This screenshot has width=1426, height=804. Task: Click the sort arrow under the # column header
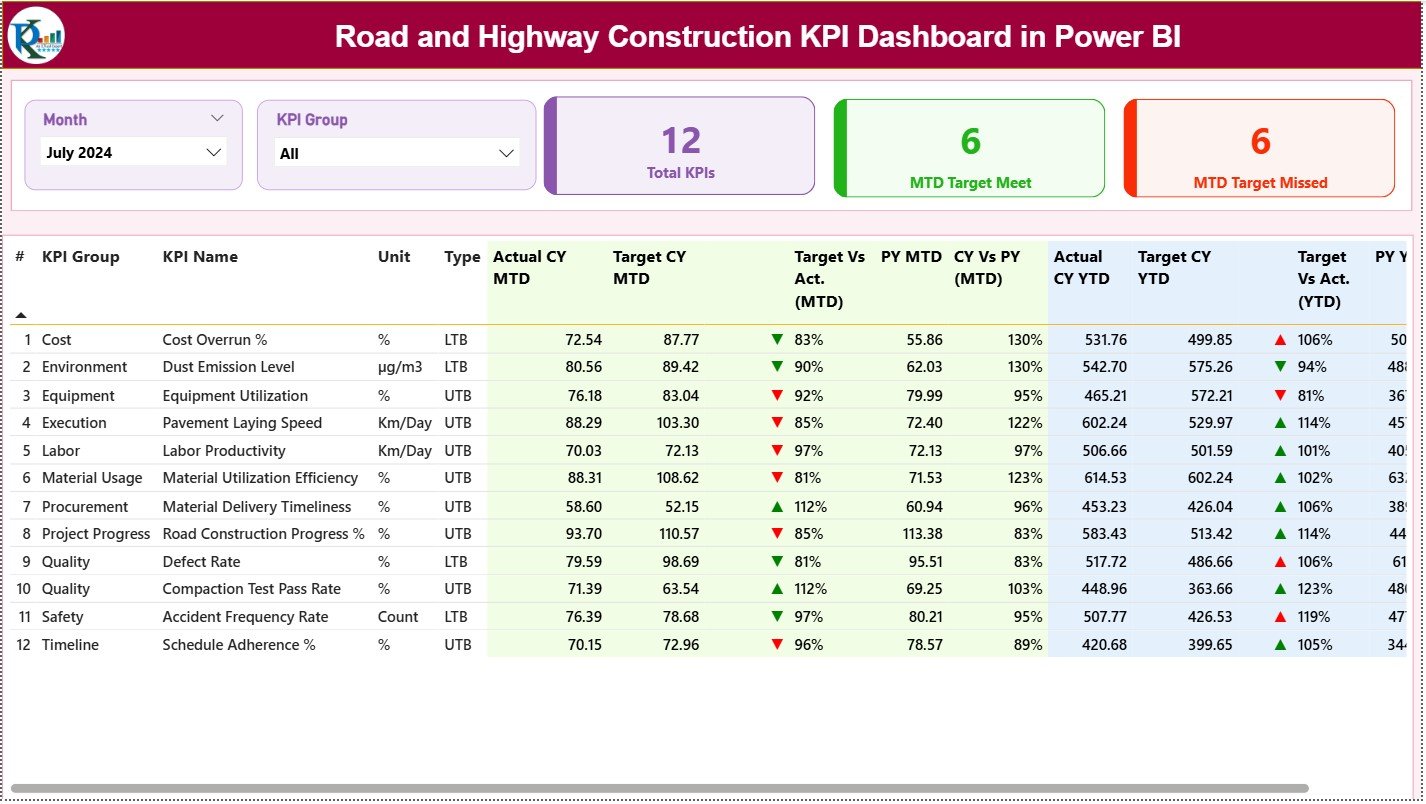click(21, 314)
